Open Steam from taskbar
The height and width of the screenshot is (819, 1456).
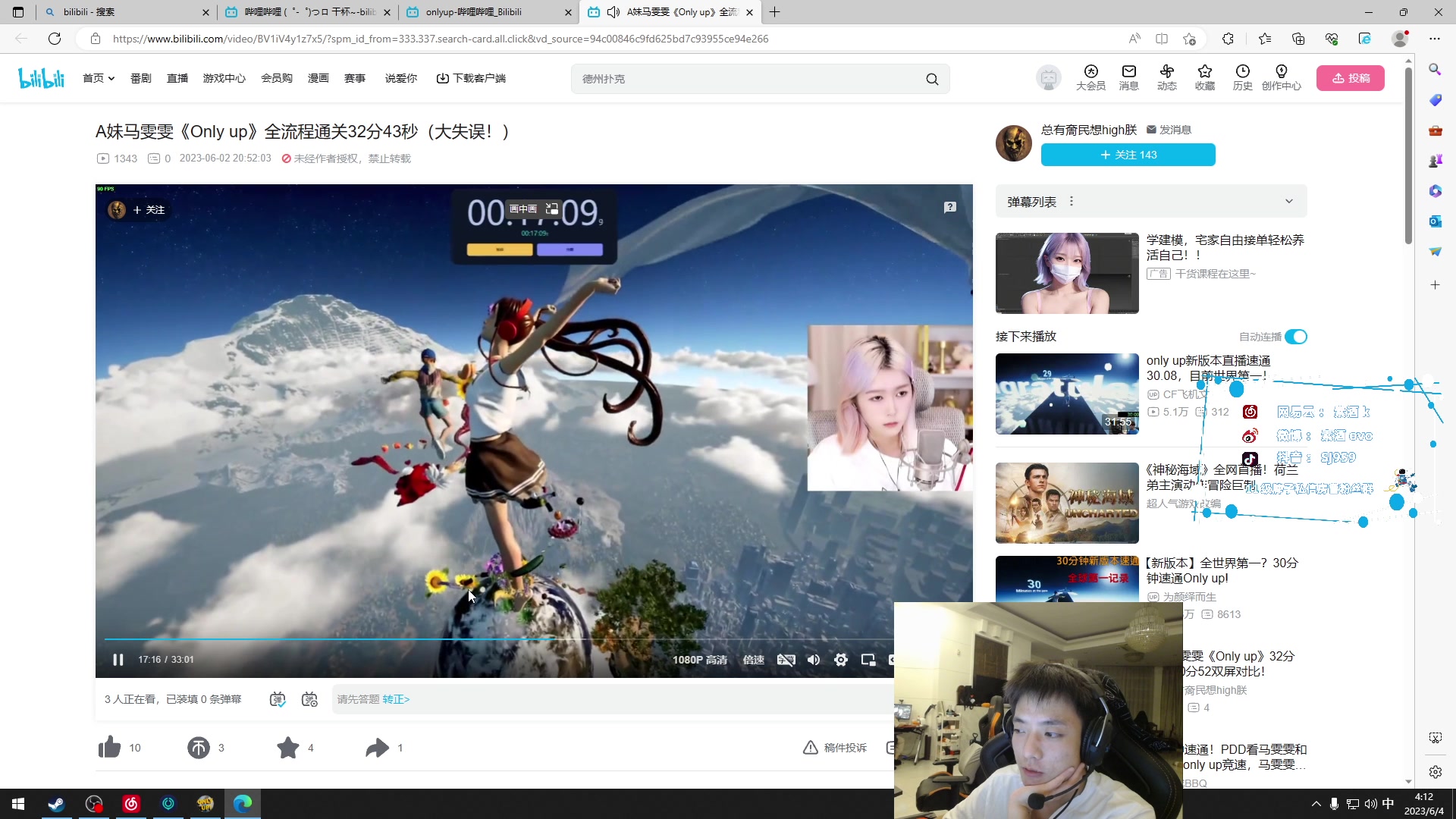(x=57, y=804)
